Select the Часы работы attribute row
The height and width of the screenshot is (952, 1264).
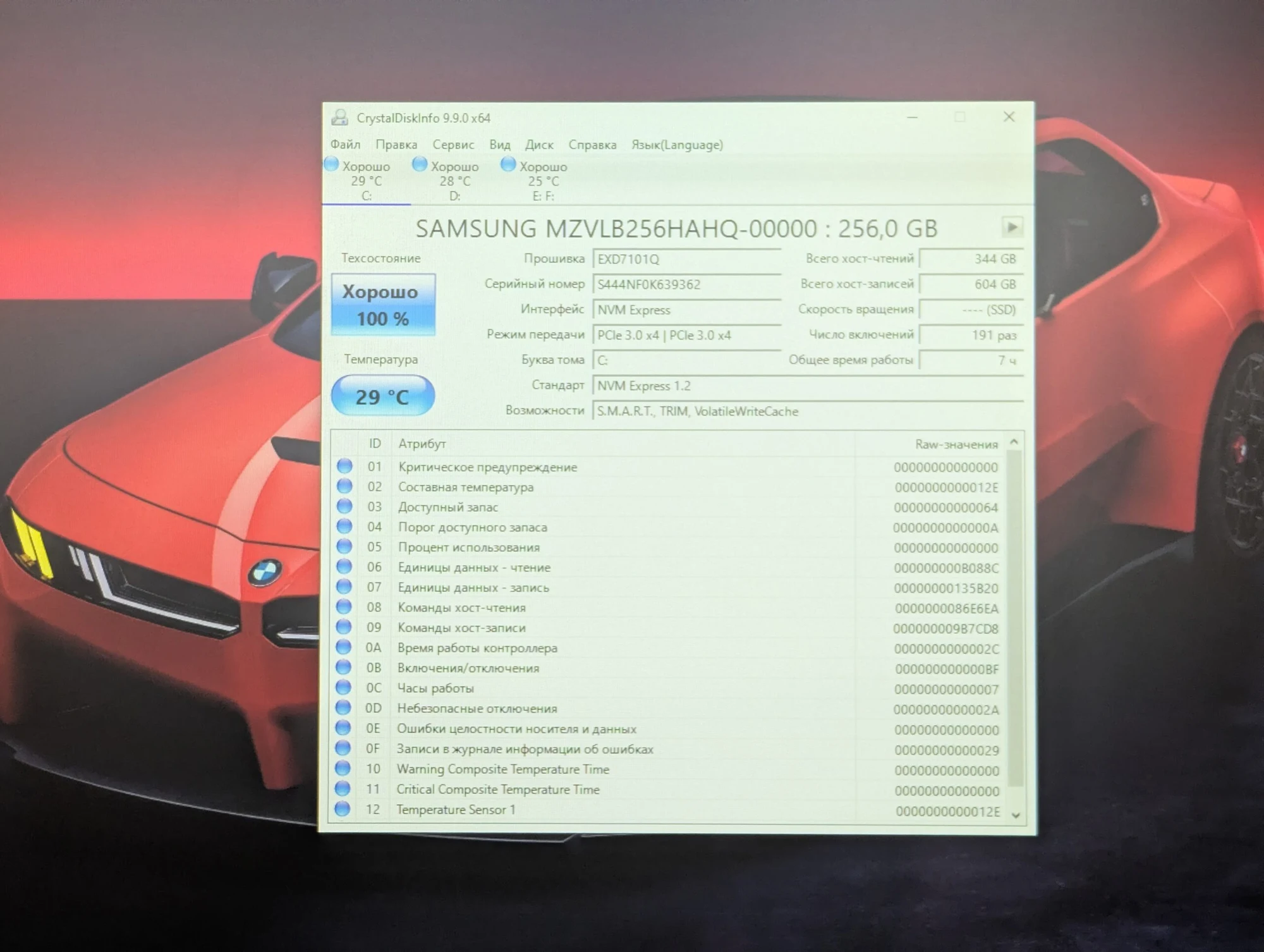pos(667,688)
